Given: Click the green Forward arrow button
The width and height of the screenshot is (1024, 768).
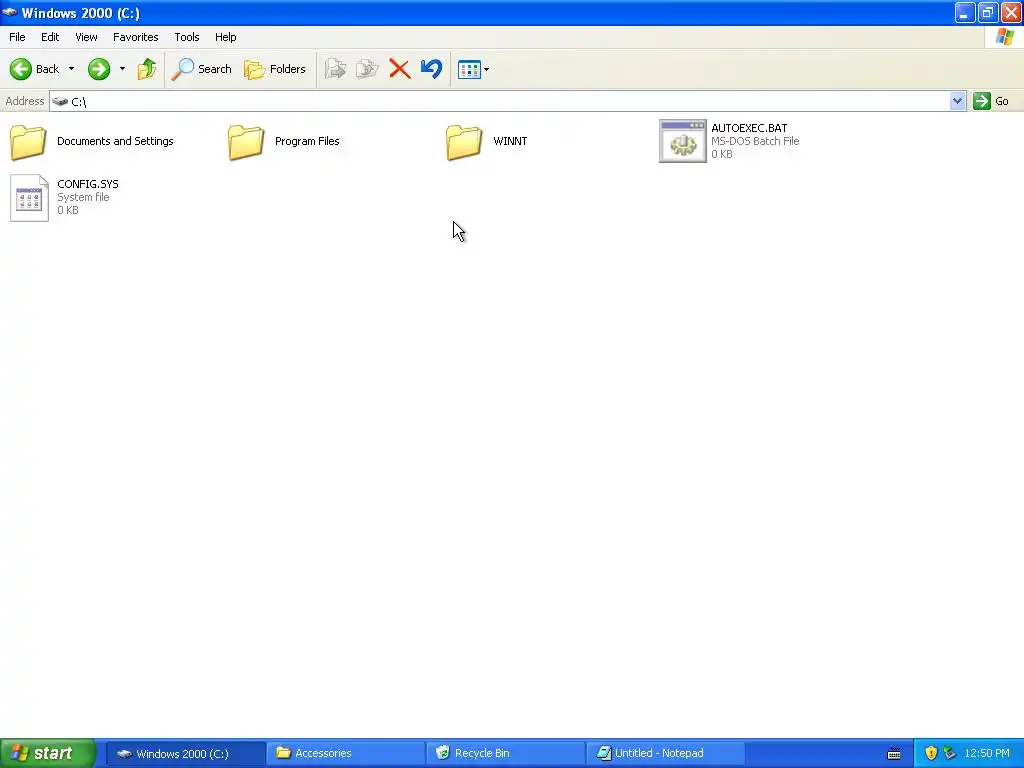Looking at the screenshot, I should [99, 69].
